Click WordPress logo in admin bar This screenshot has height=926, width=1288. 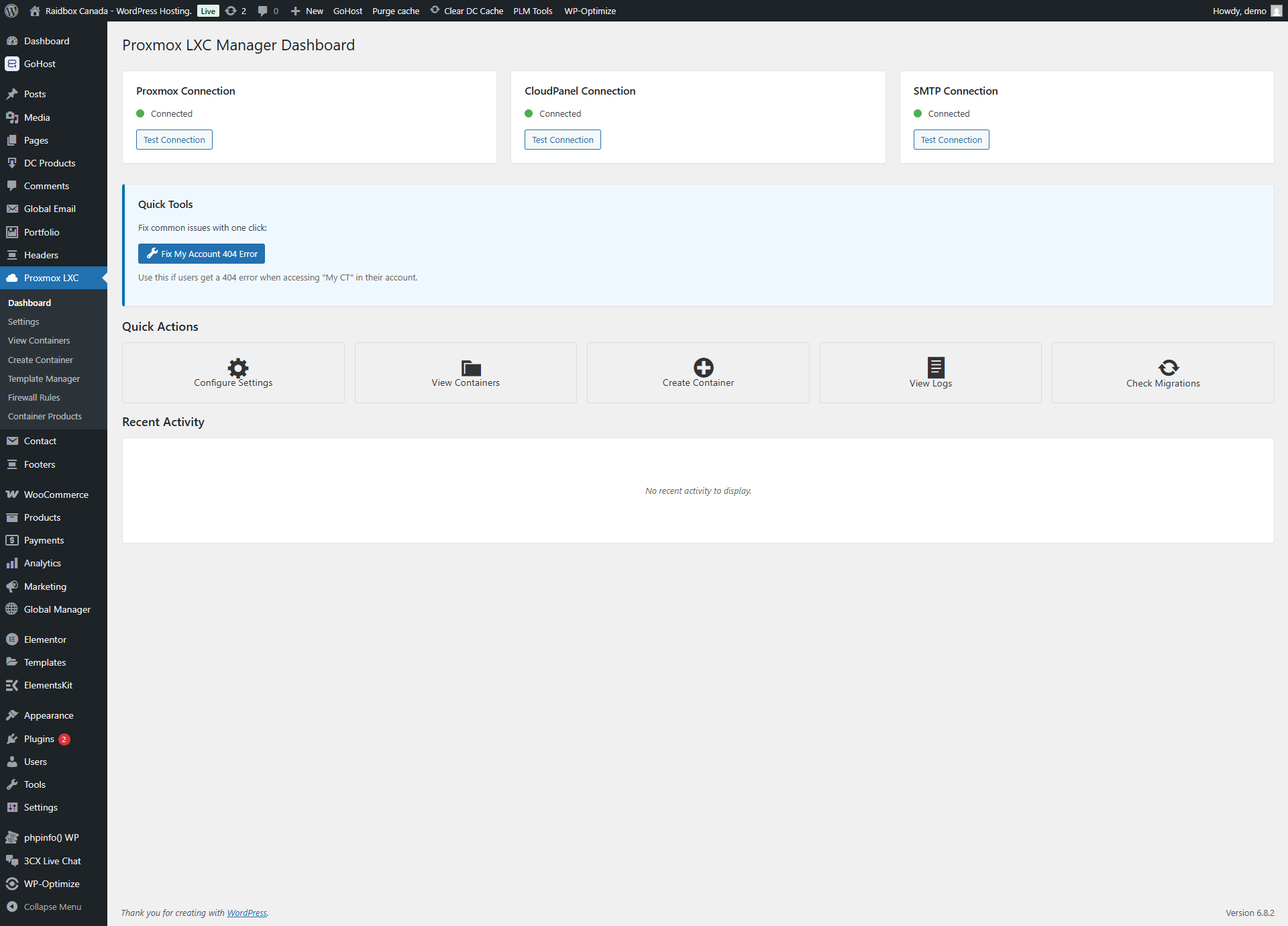click(x=11, y=11)
